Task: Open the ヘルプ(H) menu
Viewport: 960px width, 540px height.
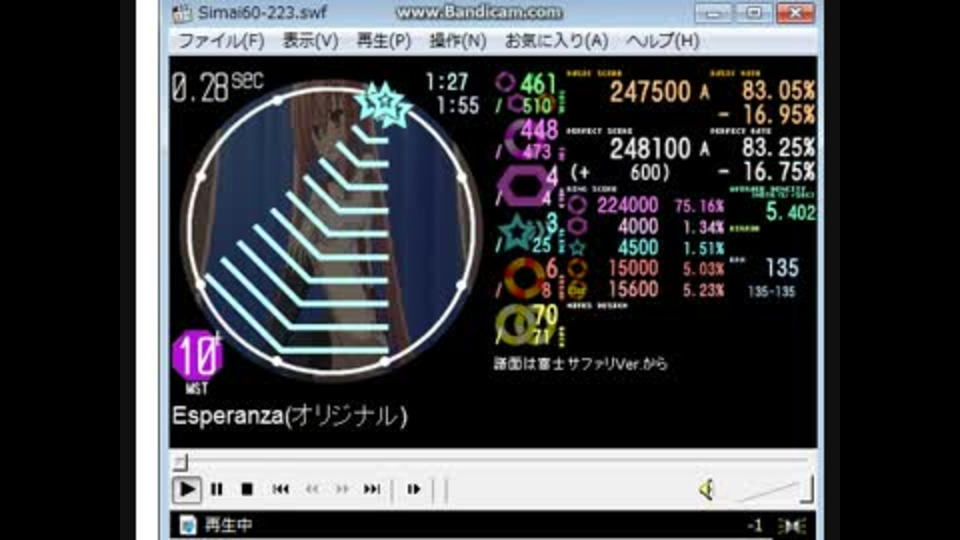Action: point(663,41)
